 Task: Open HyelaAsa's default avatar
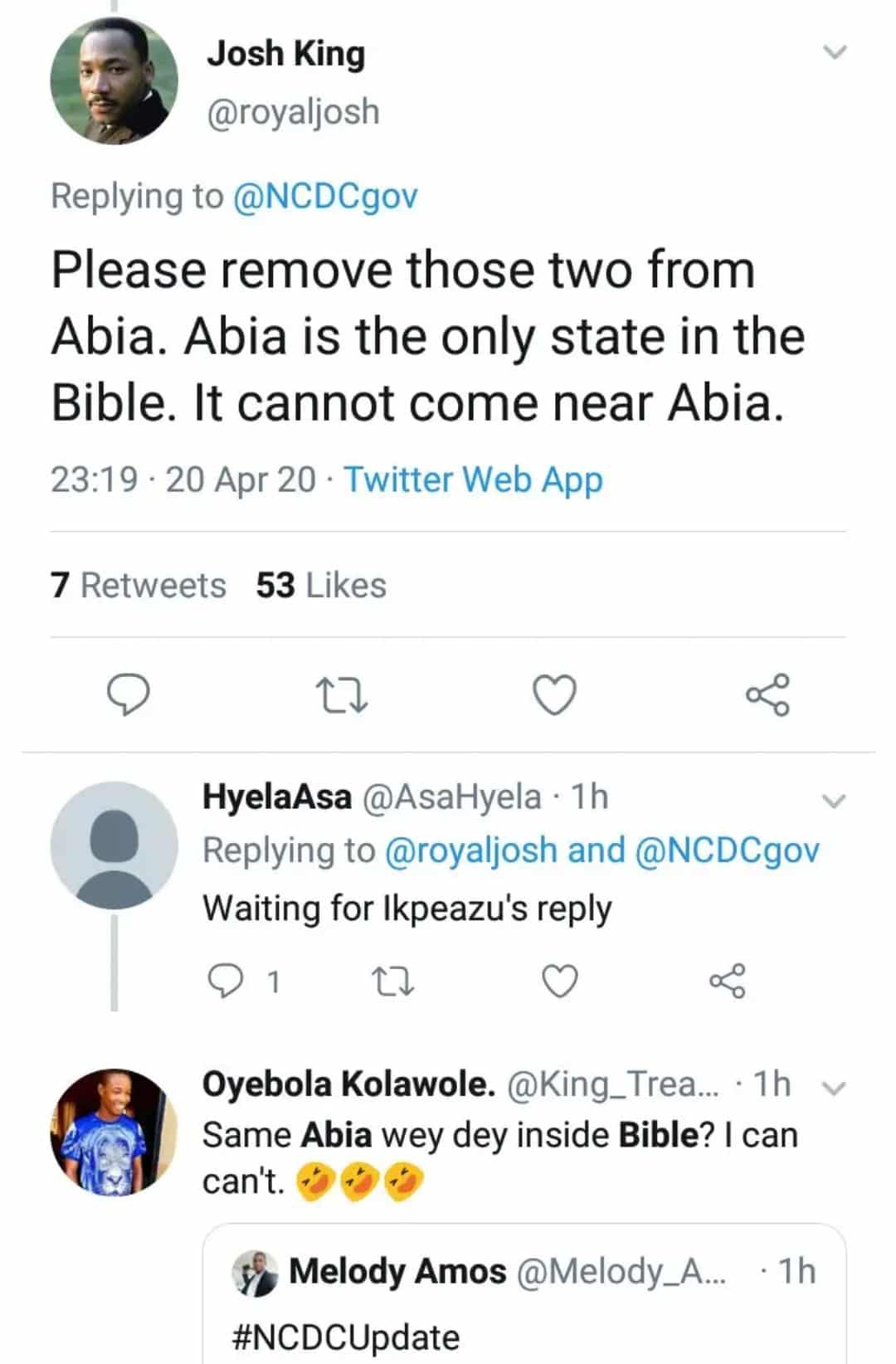114,845
